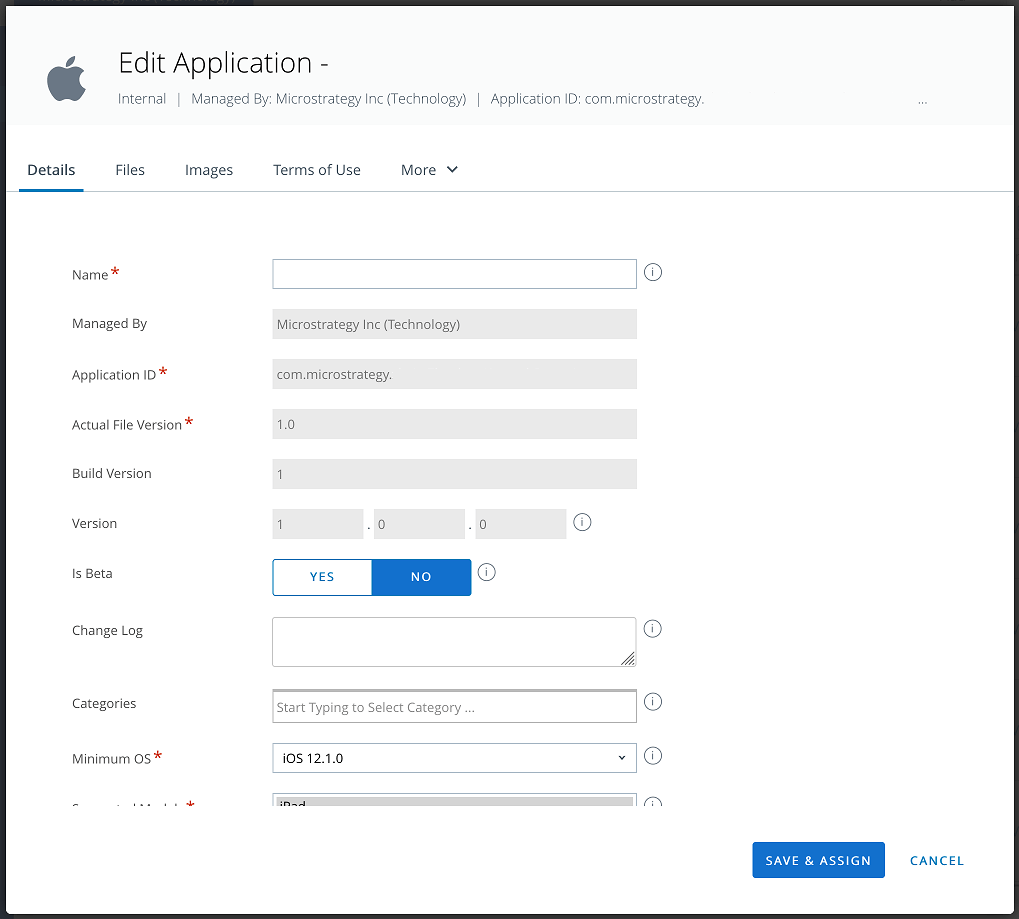Click the 'Application ID: com.microstrategy.' header text
The width and height of the screenshot is (1019, 919).
click(x=597, y=99)
